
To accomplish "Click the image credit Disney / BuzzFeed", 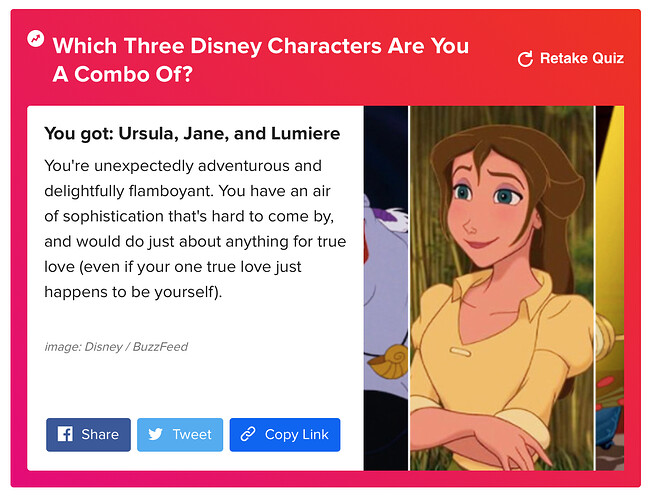I will pyautogui.click(x=116, y=347).
